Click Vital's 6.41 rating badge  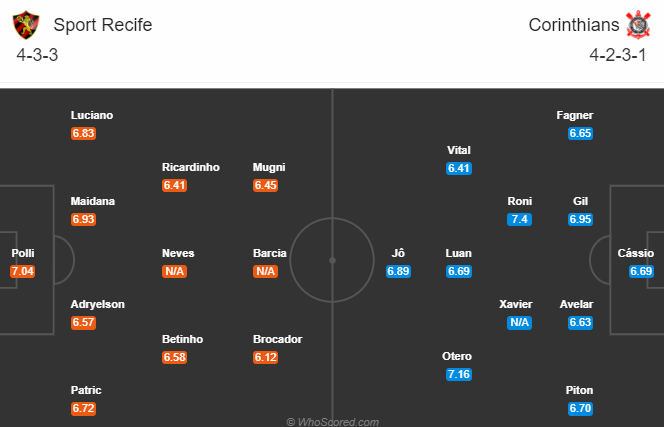point(458,168)
